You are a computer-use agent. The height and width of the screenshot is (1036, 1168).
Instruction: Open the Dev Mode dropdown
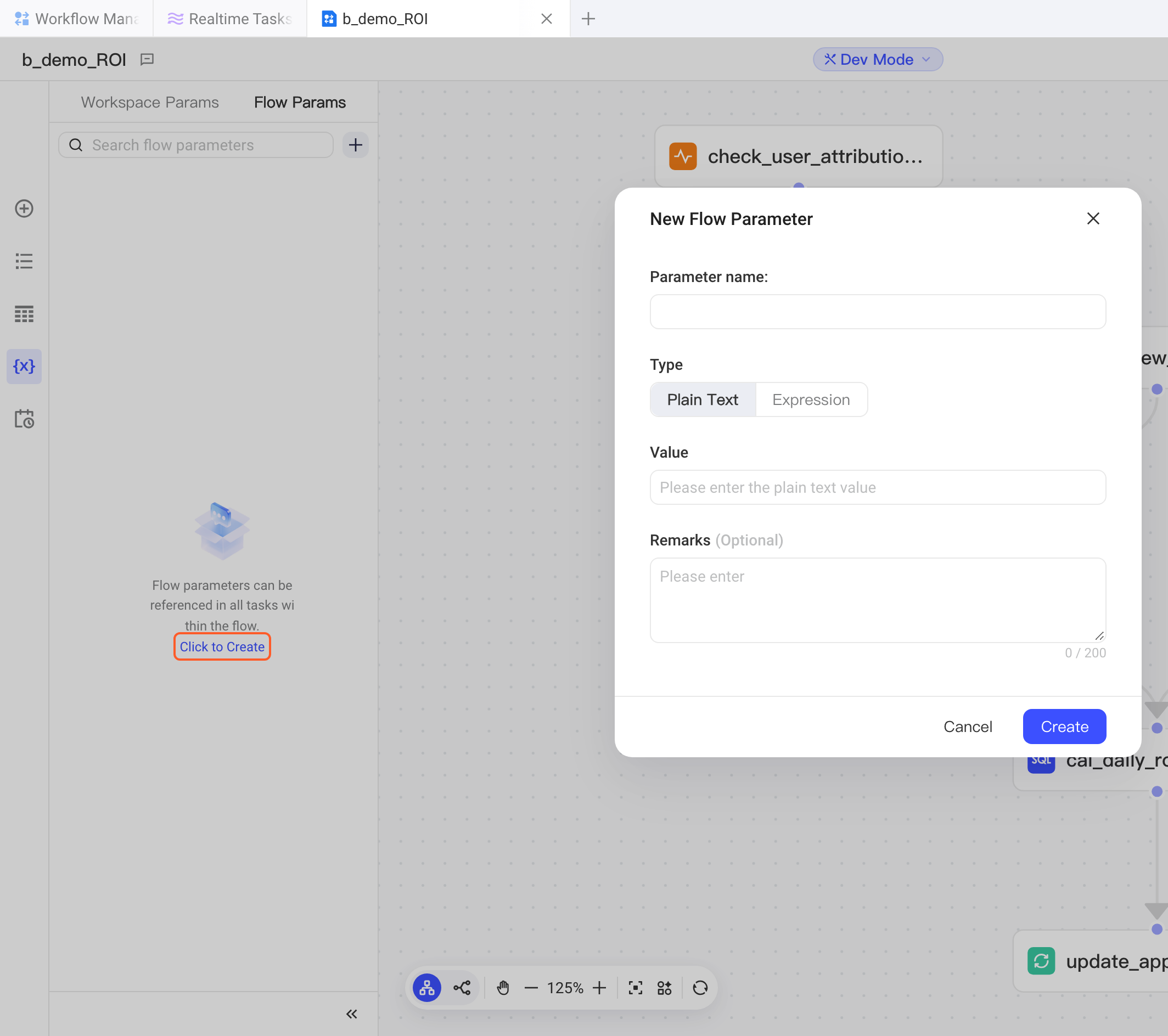[878, 59]
